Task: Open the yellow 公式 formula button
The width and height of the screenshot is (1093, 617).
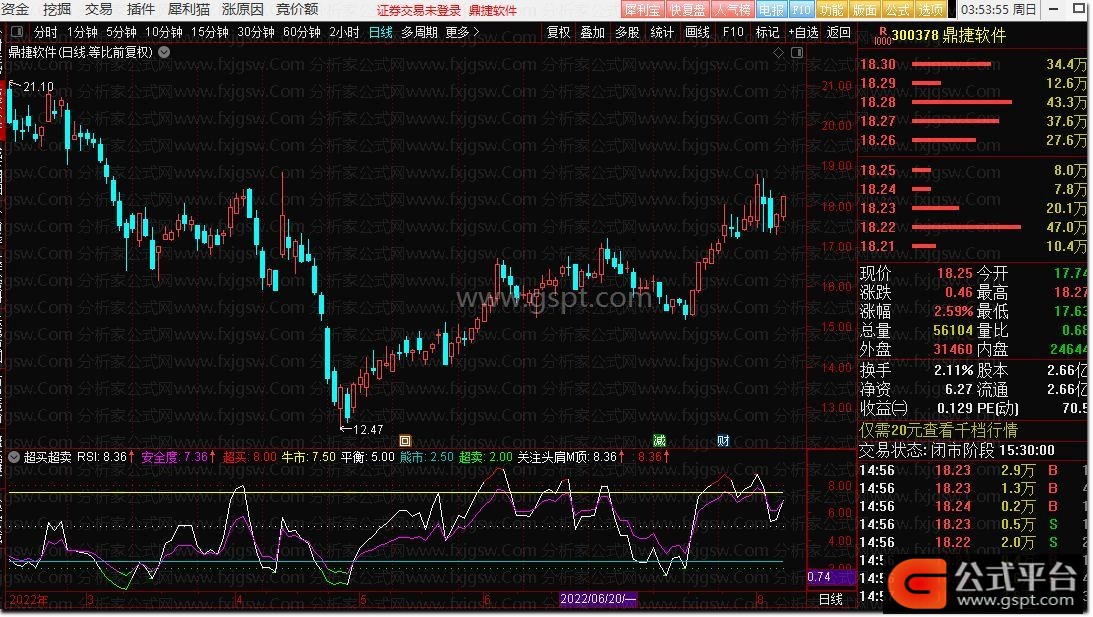Action: pos(897,10)
